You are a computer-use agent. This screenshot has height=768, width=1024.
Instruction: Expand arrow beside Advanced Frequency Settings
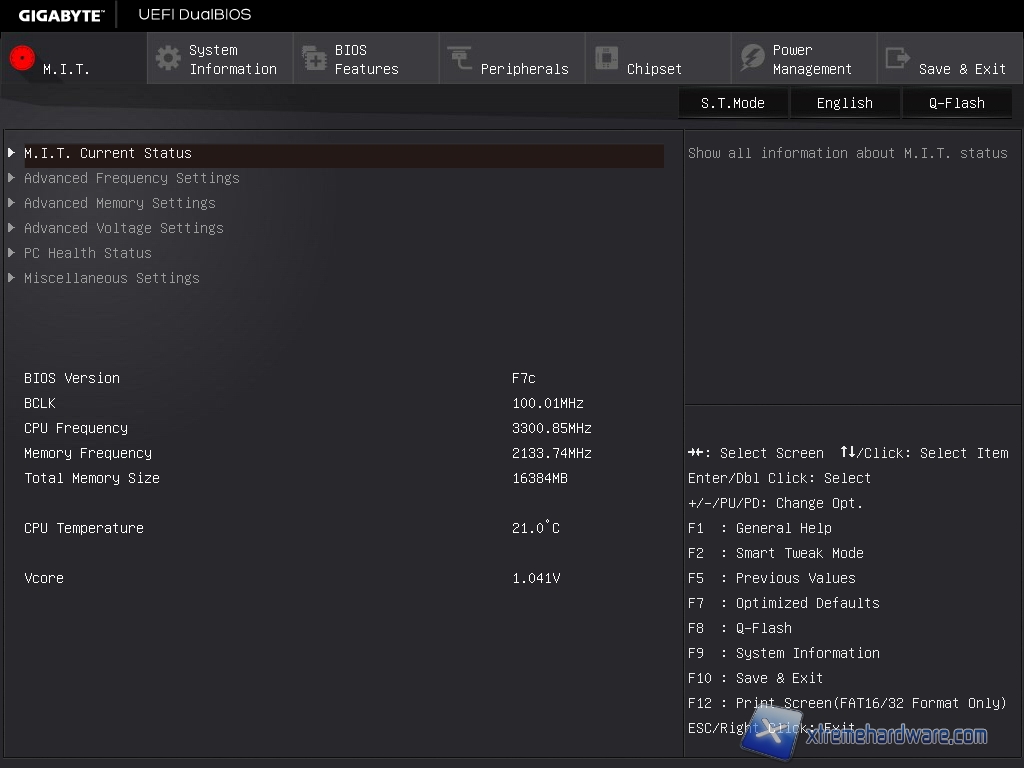11,178
